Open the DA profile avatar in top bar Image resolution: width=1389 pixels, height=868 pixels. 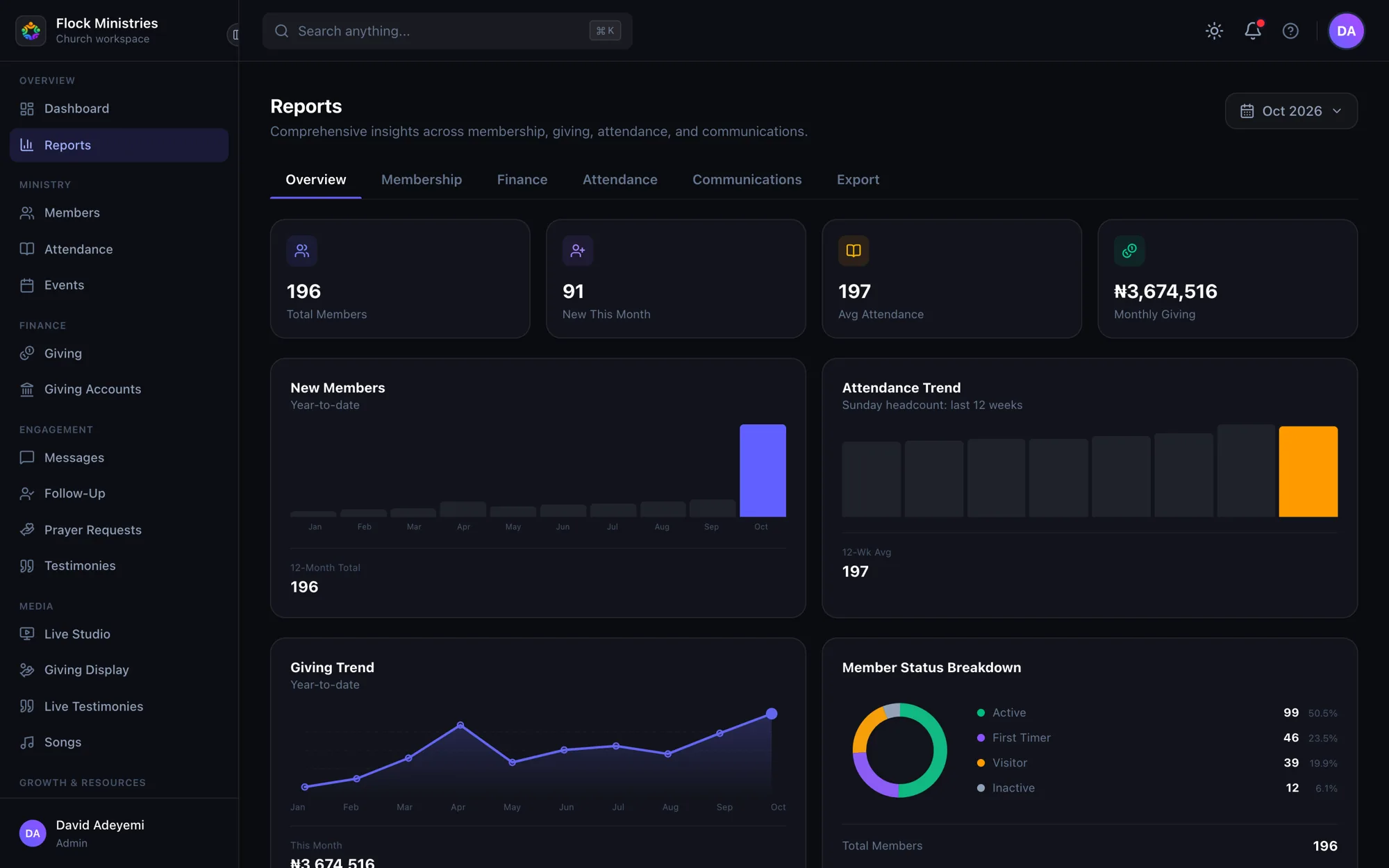coord(1346,31)
